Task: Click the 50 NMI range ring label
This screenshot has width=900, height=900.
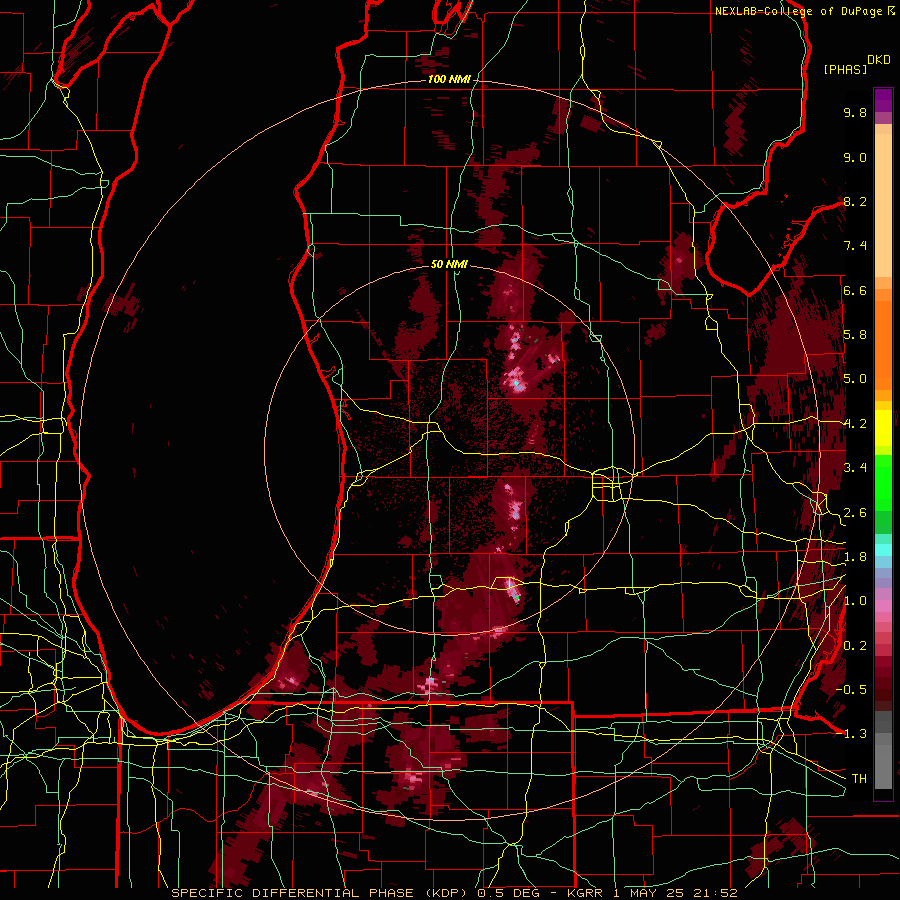Action: coord(449,264)
